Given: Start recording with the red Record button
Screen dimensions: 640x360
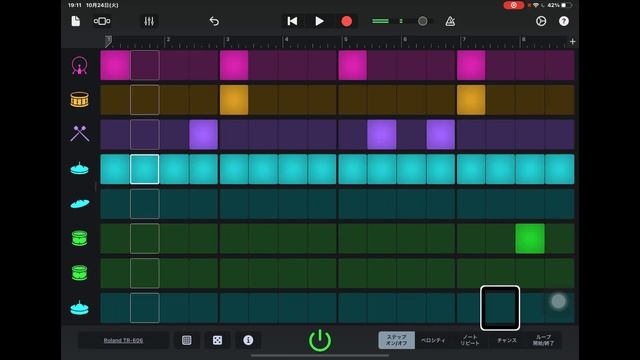Looking at the screenshot, I should click(347, 21).
